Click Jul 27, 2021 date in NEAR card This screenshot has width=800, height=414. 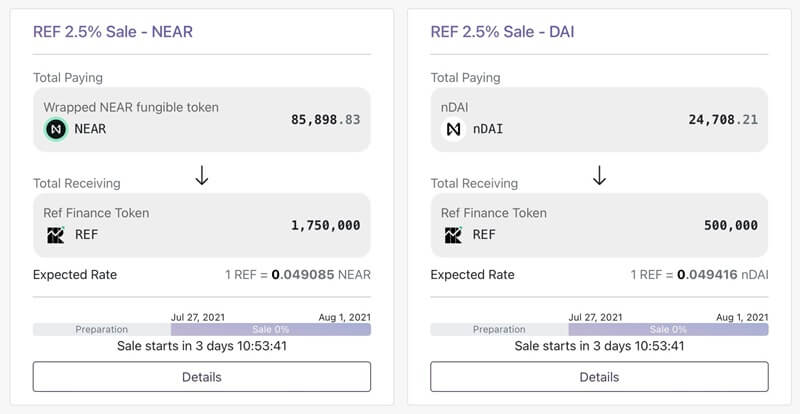198,317
